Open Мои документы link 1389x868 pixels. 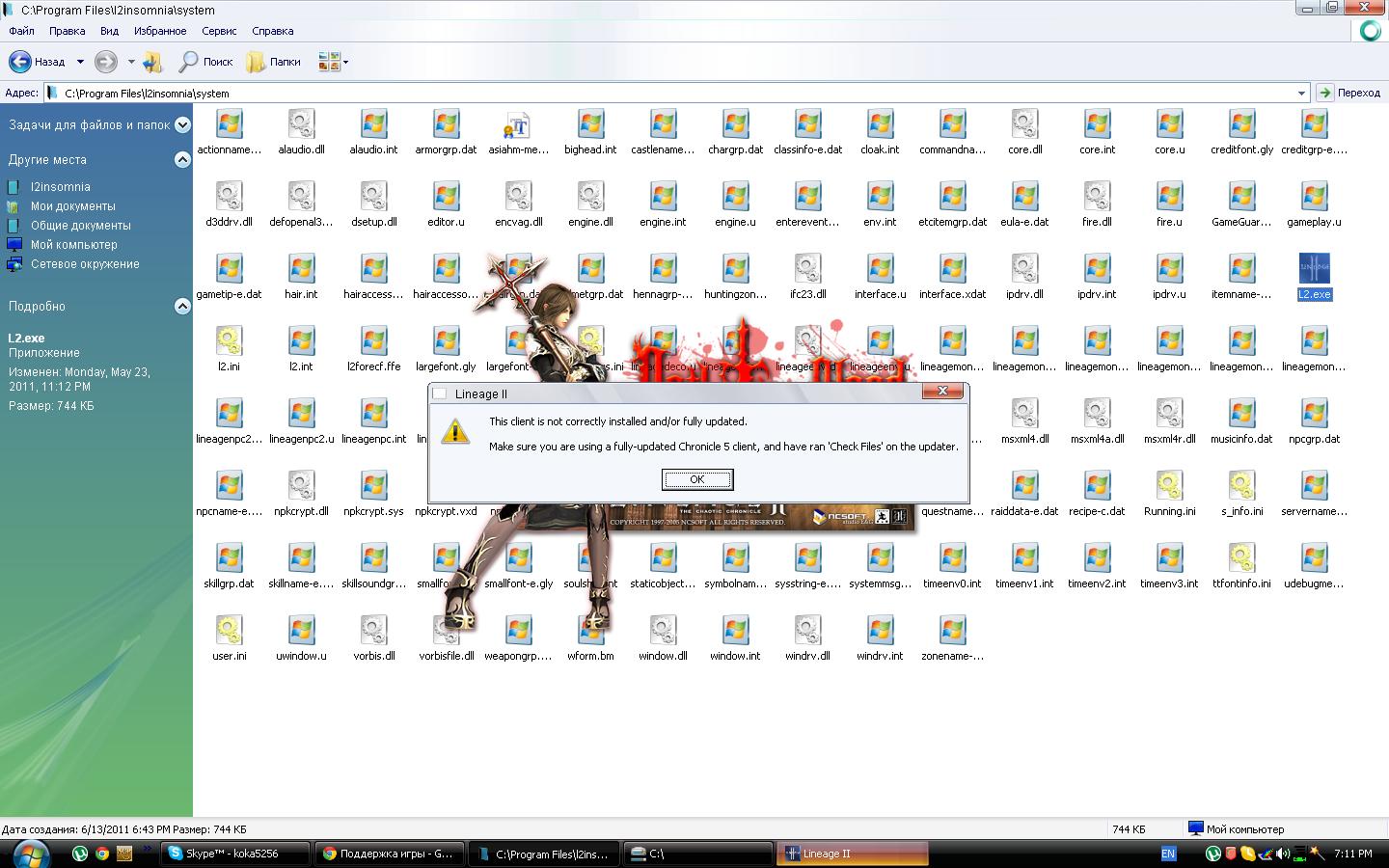(72, 206)
